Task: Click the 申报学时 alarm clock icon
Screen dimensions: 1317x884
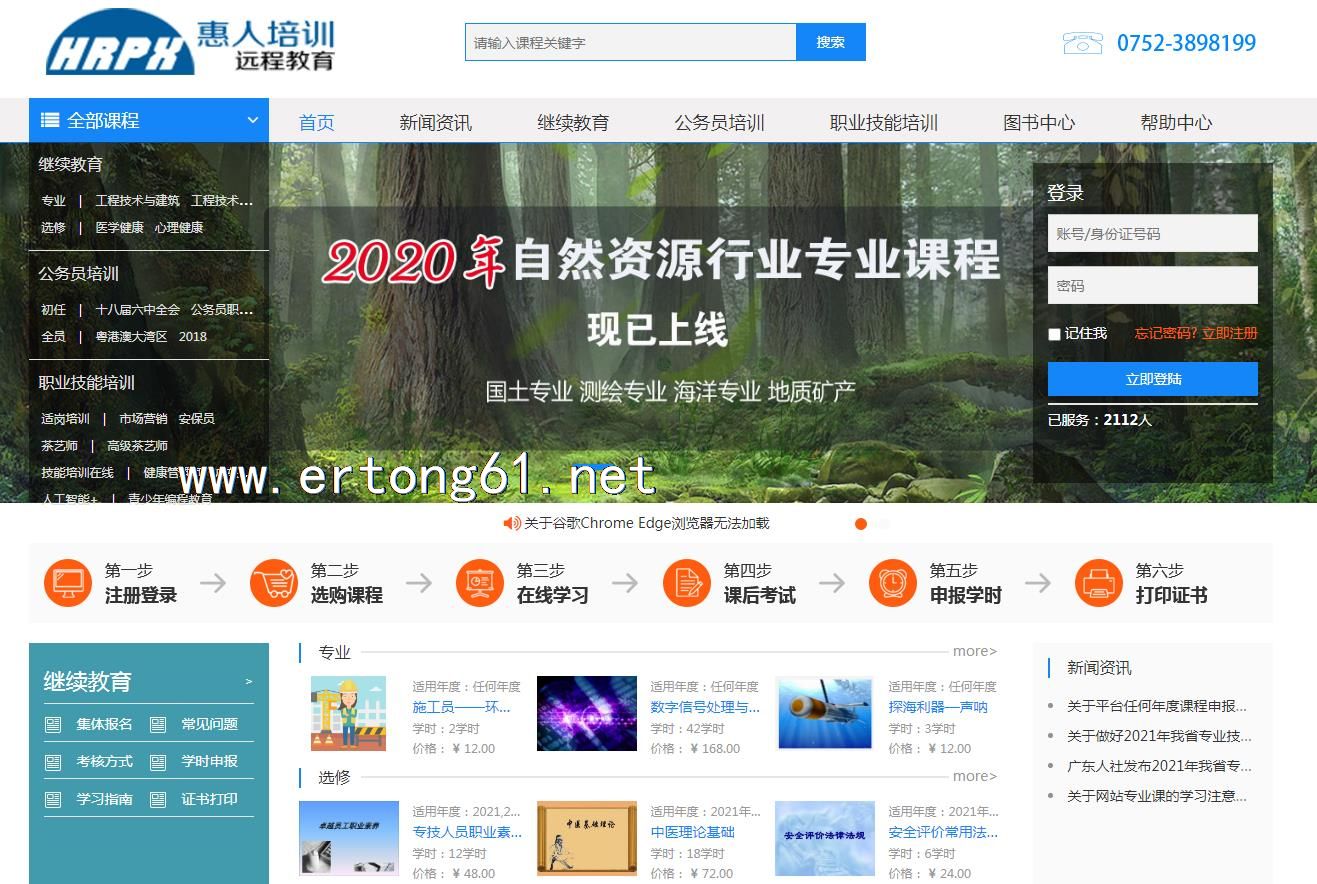Action: pyautogui.click(x=893, y=583)
